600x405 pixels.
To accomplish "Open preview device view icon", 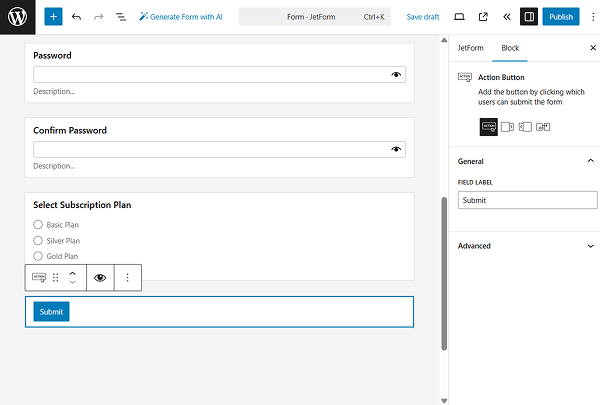I will point(459,17).
